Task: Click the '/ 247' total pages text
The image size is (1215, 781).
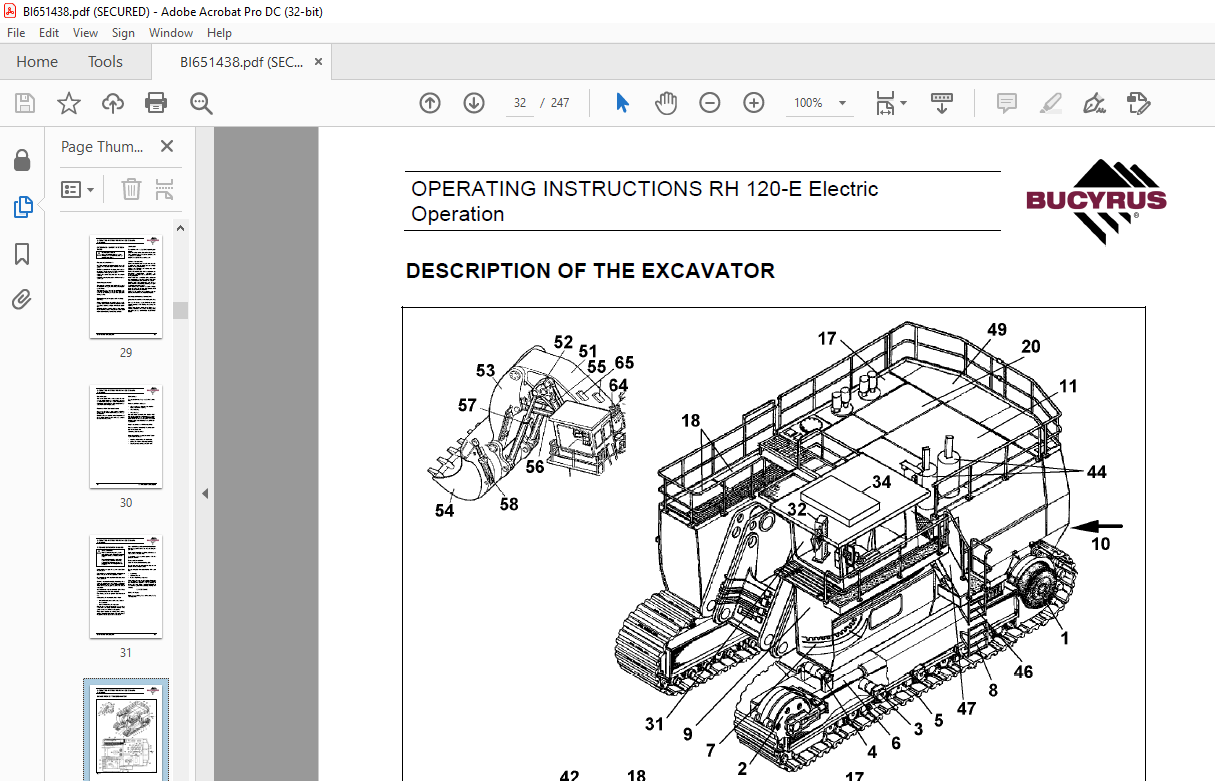Action: coord(554,103)
